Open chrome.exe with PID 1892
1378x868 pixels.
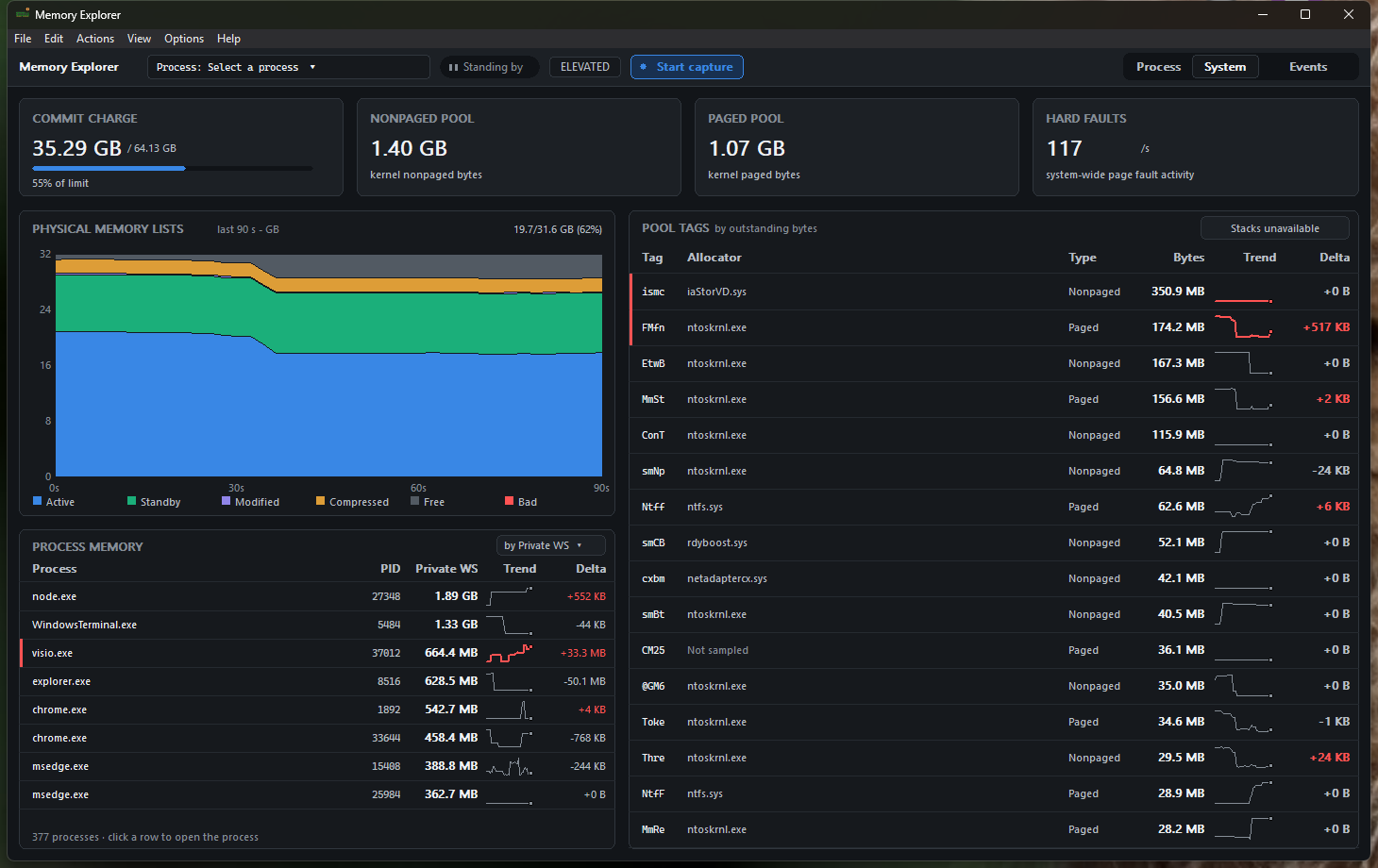[x=317, y=709]
